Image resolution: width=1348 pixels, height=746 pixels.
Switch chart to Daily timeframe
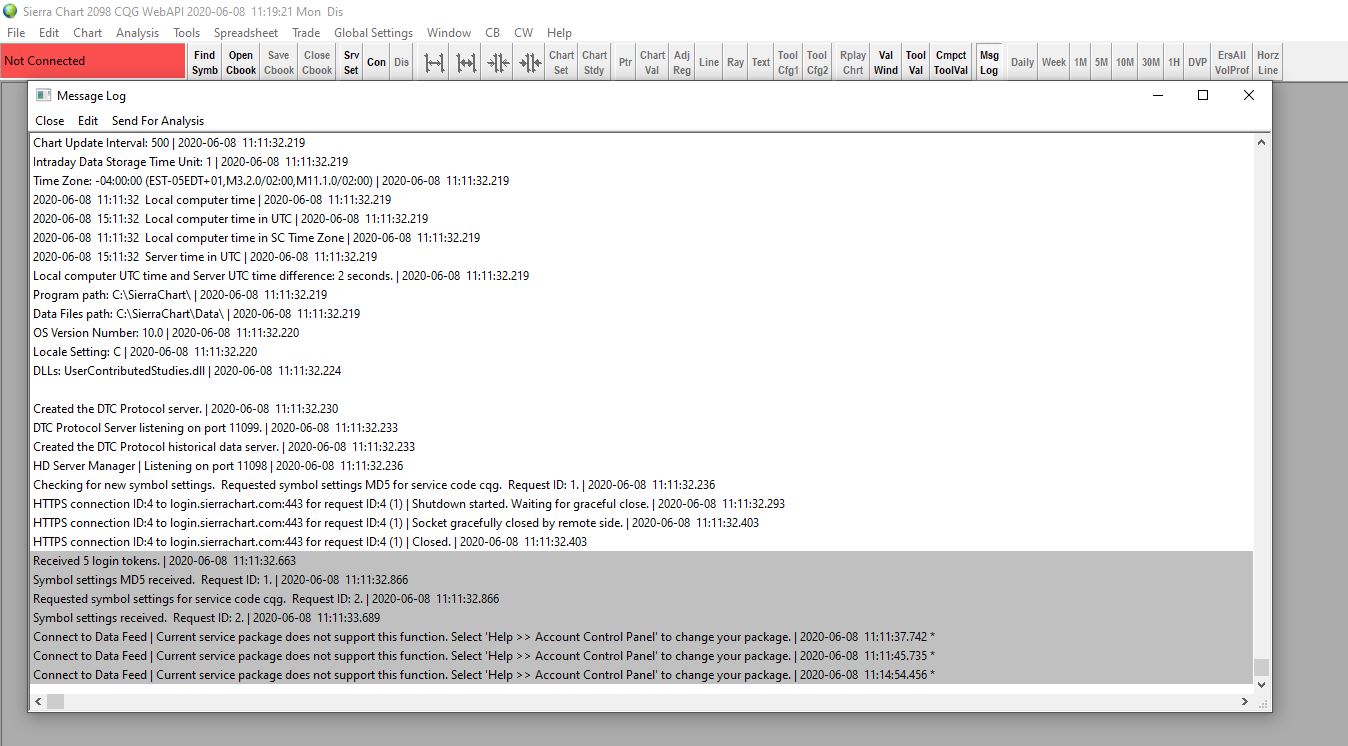click(1022, 62)
